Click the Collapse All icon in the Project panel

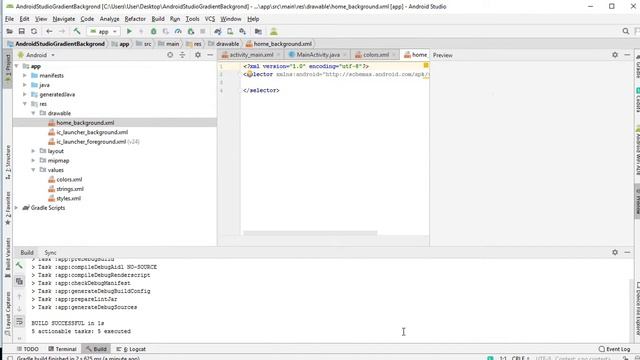(182, 55)
